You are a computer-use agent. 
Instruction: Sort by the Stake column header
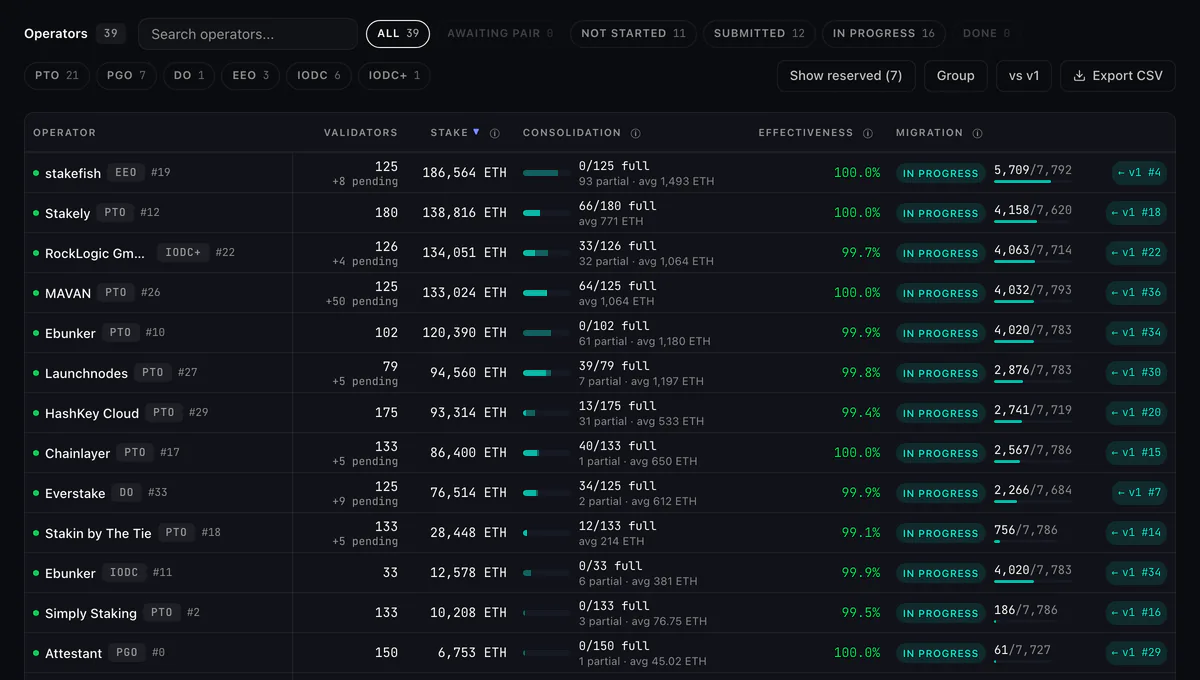pos(449,133)
